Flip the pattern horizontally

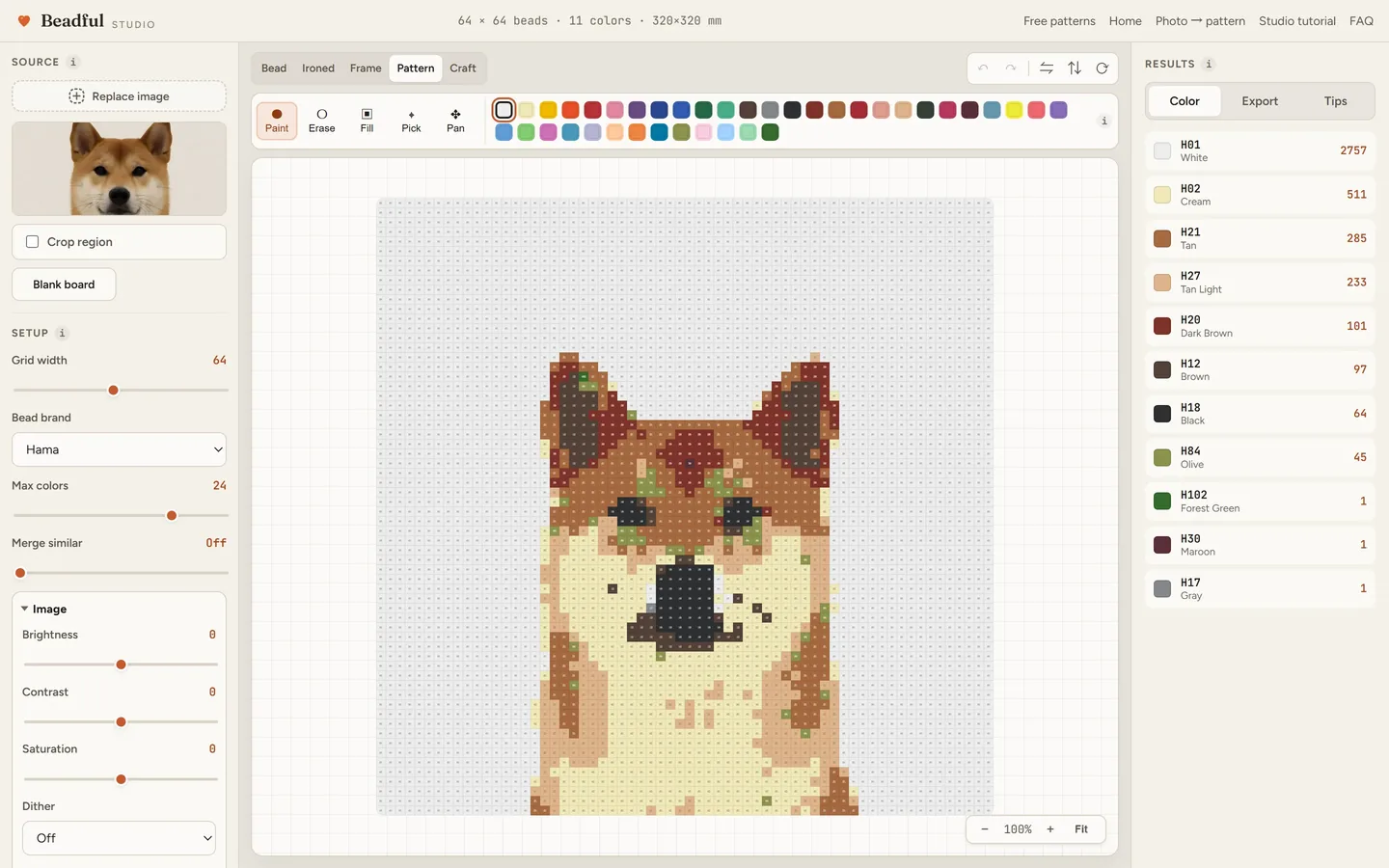[x=1047, y=68]
